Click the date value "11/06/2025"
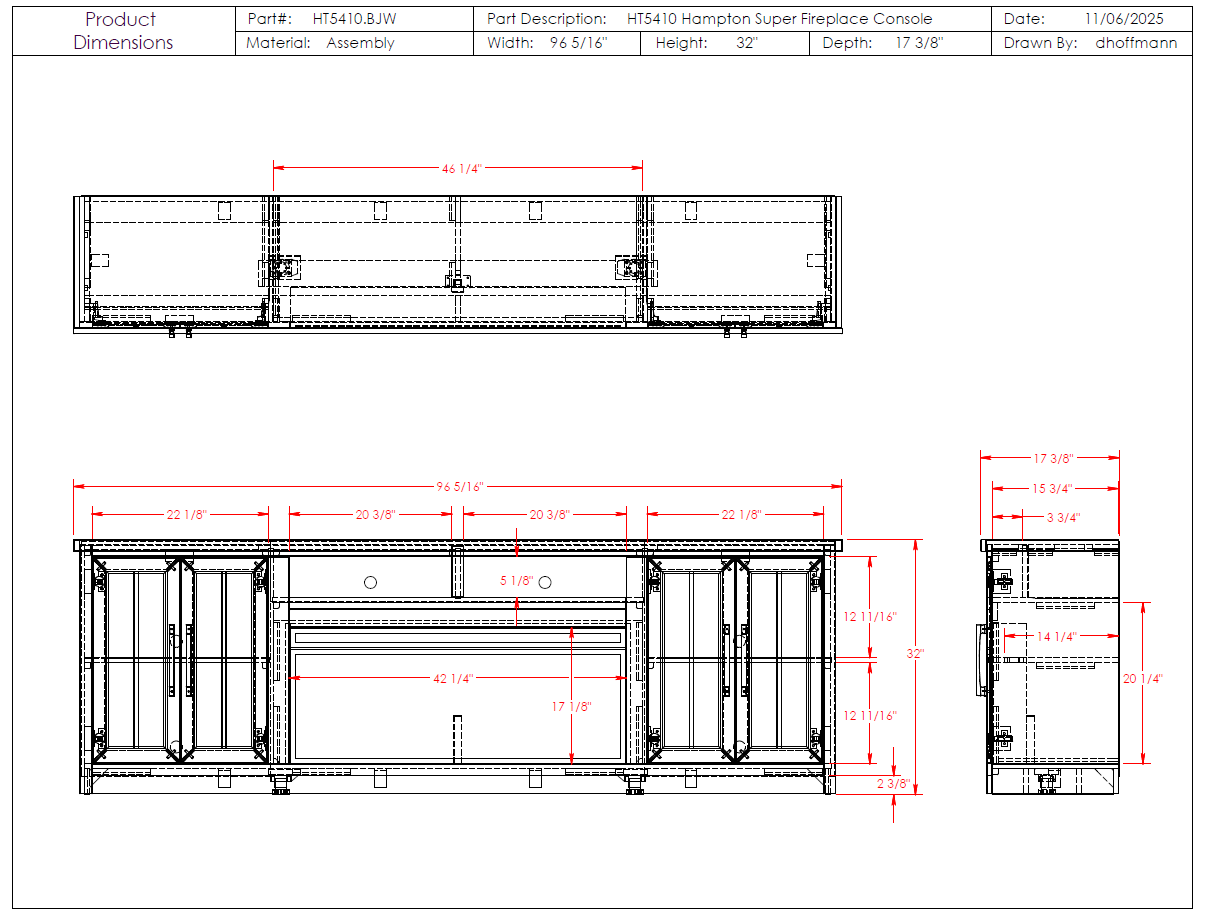Image resolution: width=1209 pixels, height=923 pixels. pos(1124,19)
